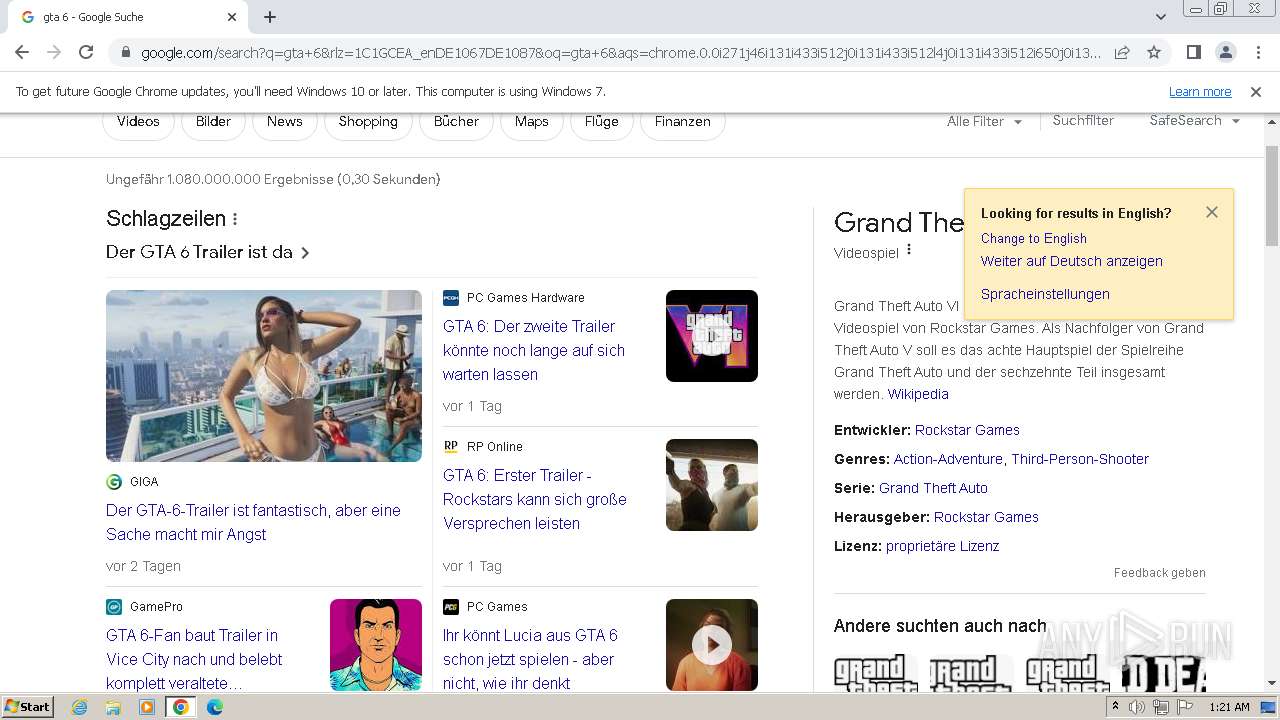Screen dimensions: 1280x720
Task: Close the gta 6 Google Suche tab
Action: point(232,17)
